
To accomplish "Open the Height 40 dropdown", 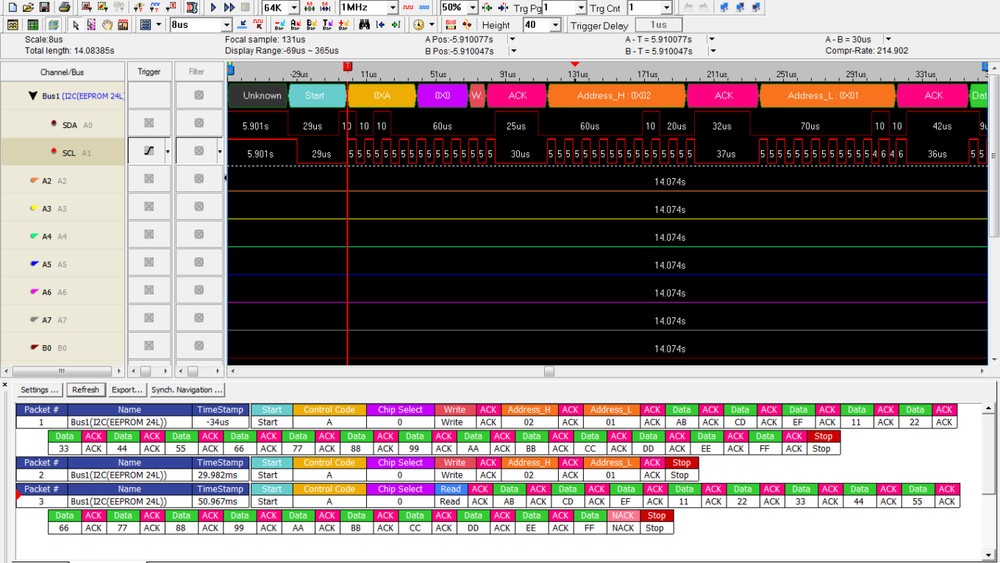I will (555, 25).
